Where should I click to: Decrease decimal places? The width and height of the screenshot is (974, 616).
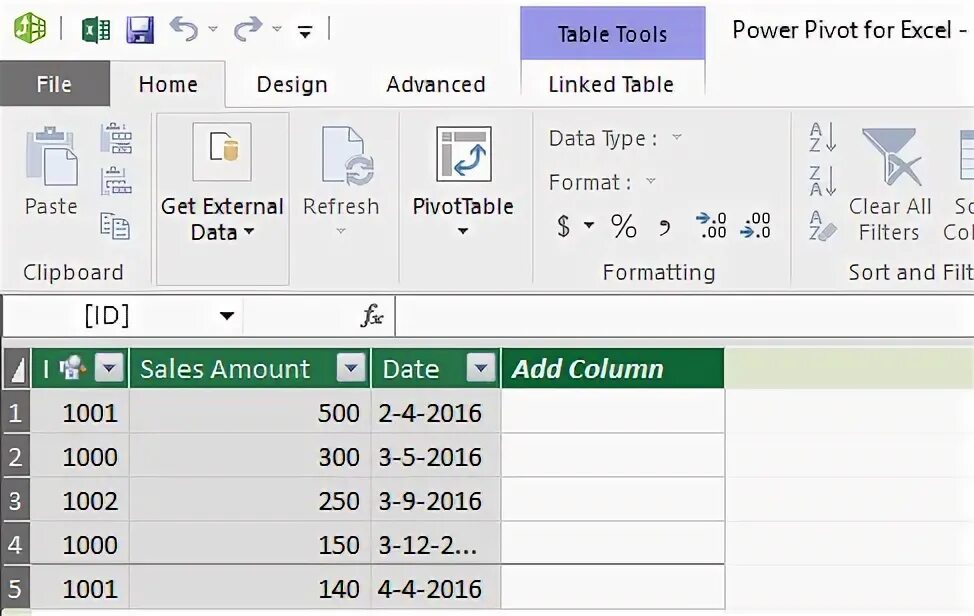point(755,225)
